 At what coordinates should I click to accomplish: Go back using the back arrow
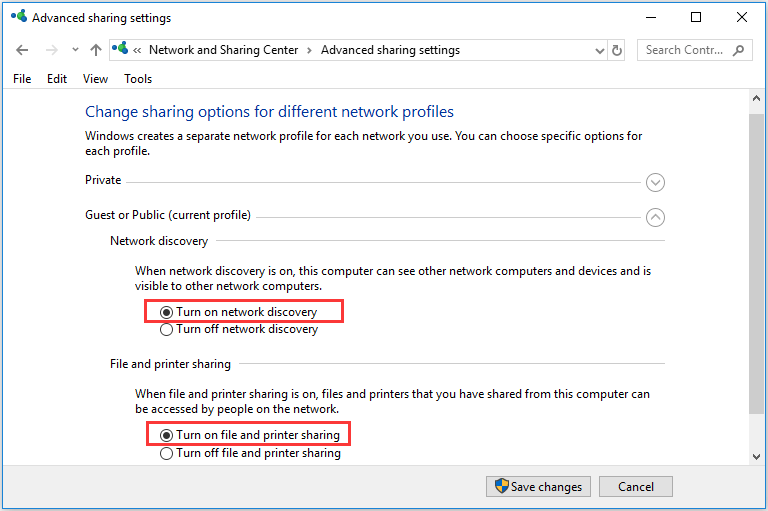click(x=22, y=50)
